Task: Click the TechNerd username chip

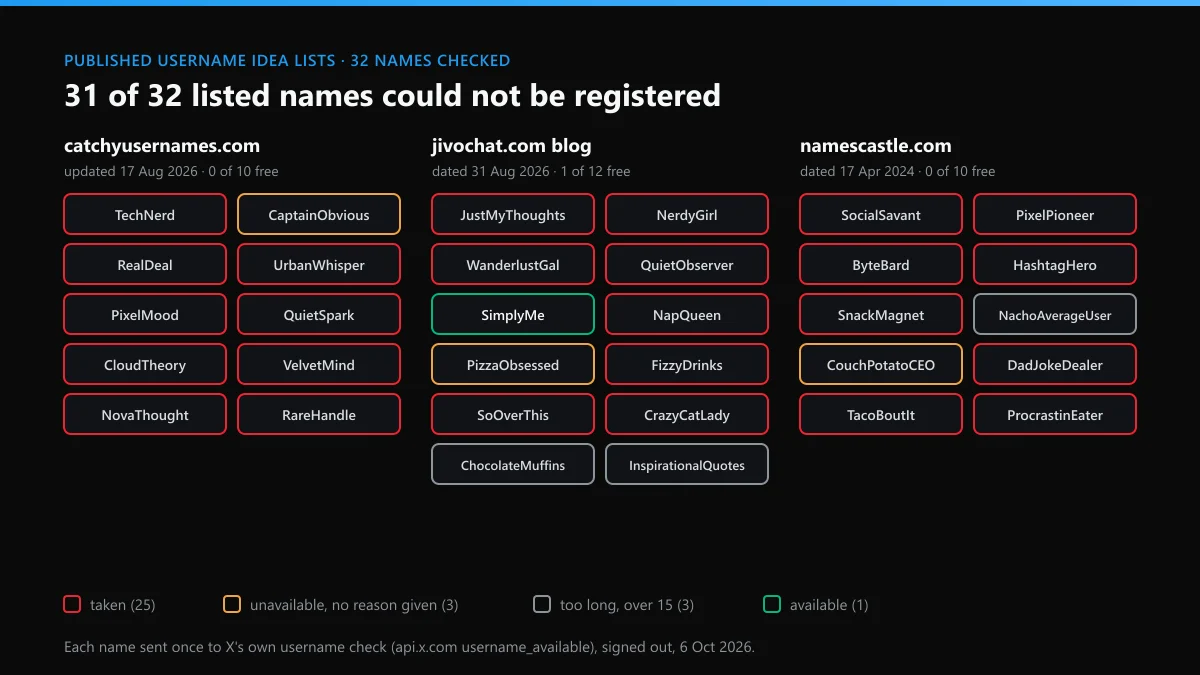Action: pyautogui.click(x=145, y=215)
